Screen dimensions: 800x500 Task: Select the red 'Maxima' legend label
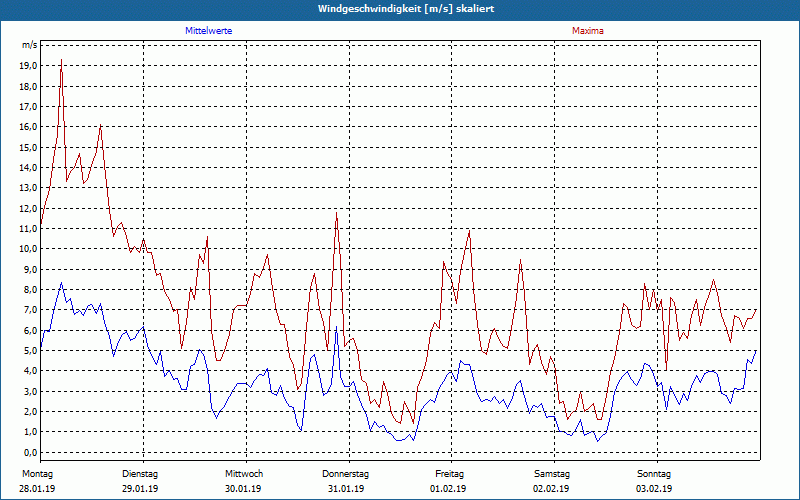[588, 31]
